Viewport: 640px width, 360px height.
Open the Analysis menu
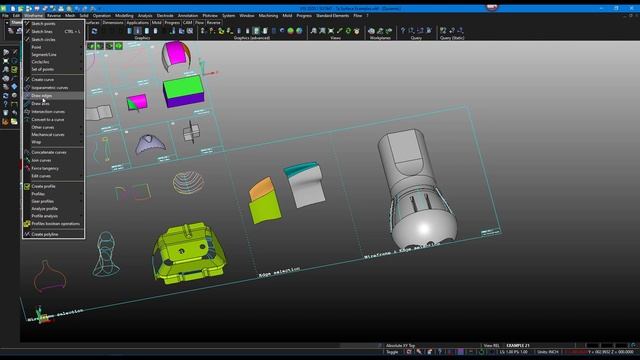pyautogui.click(x=145, y=16)
